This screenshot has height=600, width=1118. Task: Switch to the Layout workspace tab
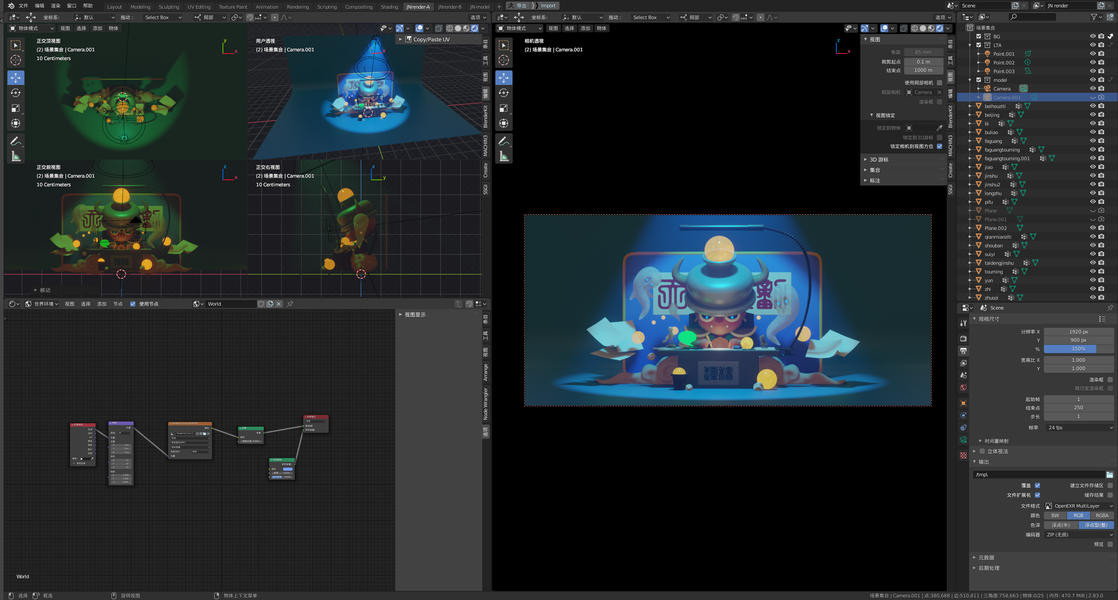pyautogui.click(x=114, y=6)
